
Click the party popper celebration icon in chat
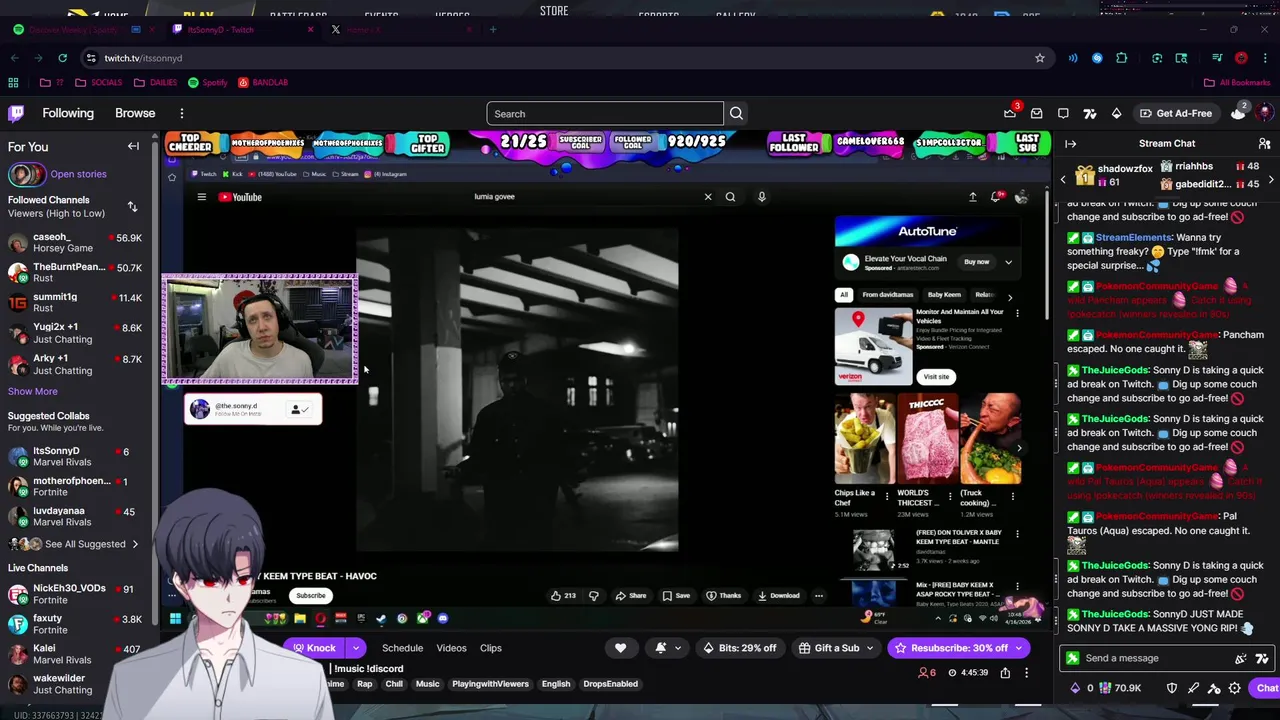pyautogui.click(x=1241, y=658)
